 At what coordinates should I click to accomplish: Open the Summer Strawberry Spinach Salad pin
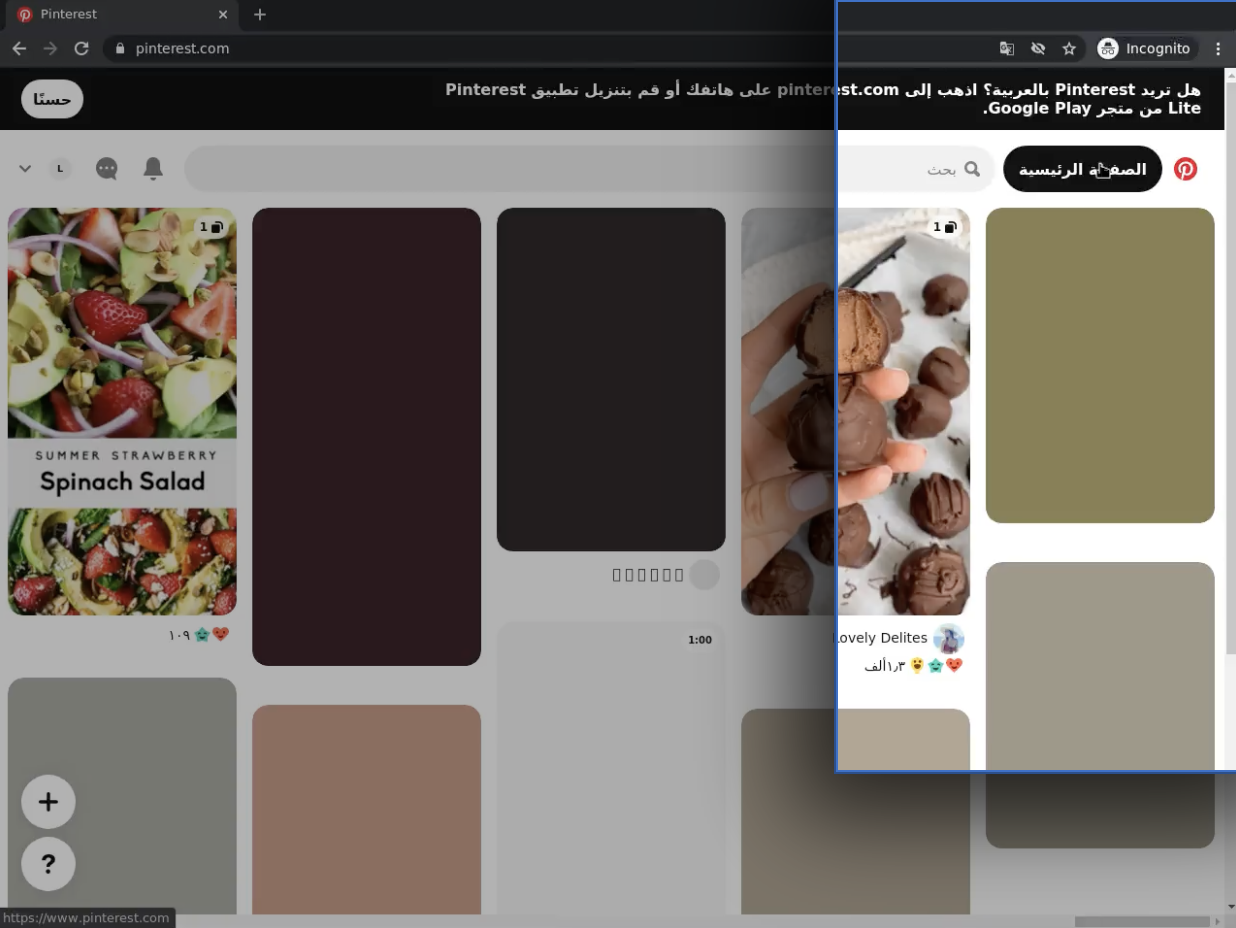point(122,411)
